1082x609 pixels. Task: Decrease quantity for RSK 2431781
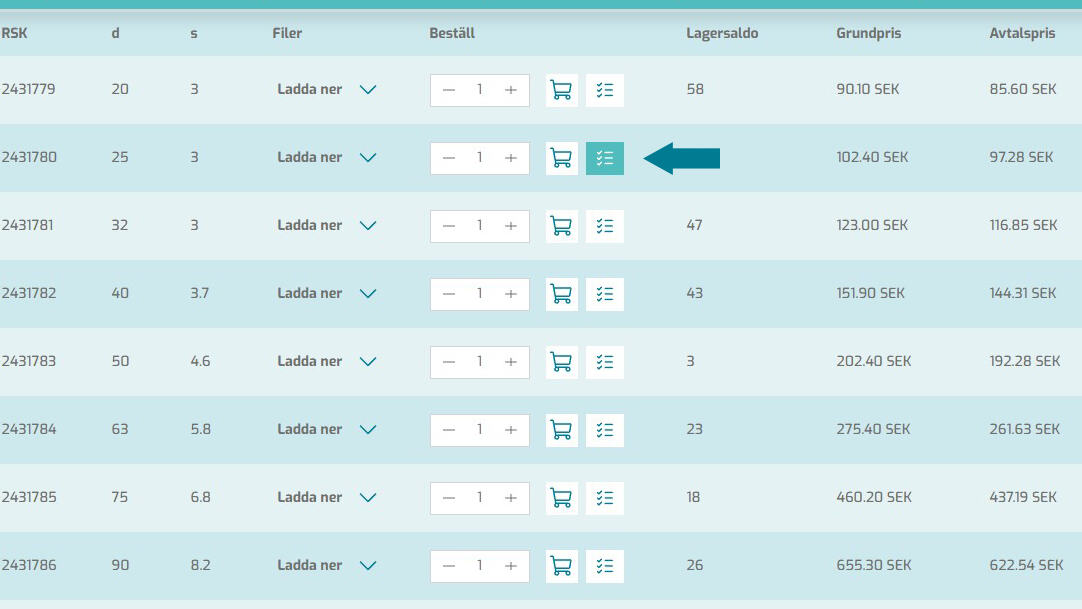click(x=449, y=226)
